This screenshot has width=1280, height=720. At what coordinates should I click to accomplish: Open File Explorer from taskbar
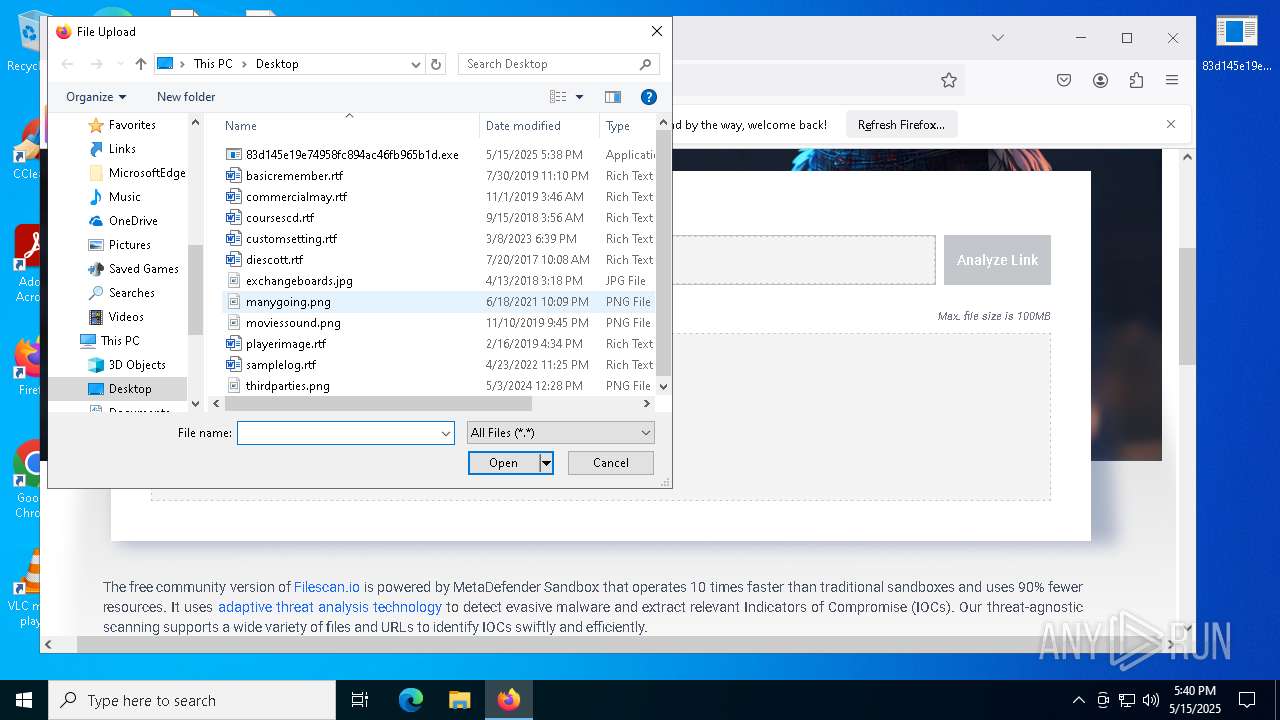pos(459,700)
